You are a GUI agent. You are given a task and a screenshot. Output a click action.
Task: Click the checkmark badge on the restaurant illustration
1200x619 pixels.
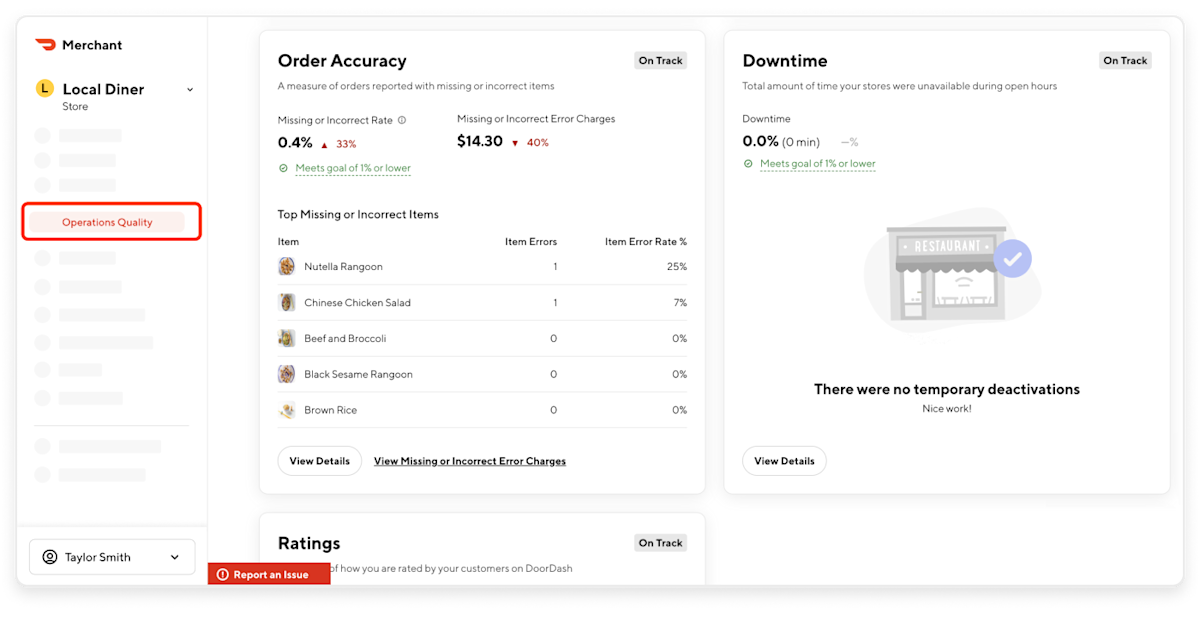[x=1013, y=258]
